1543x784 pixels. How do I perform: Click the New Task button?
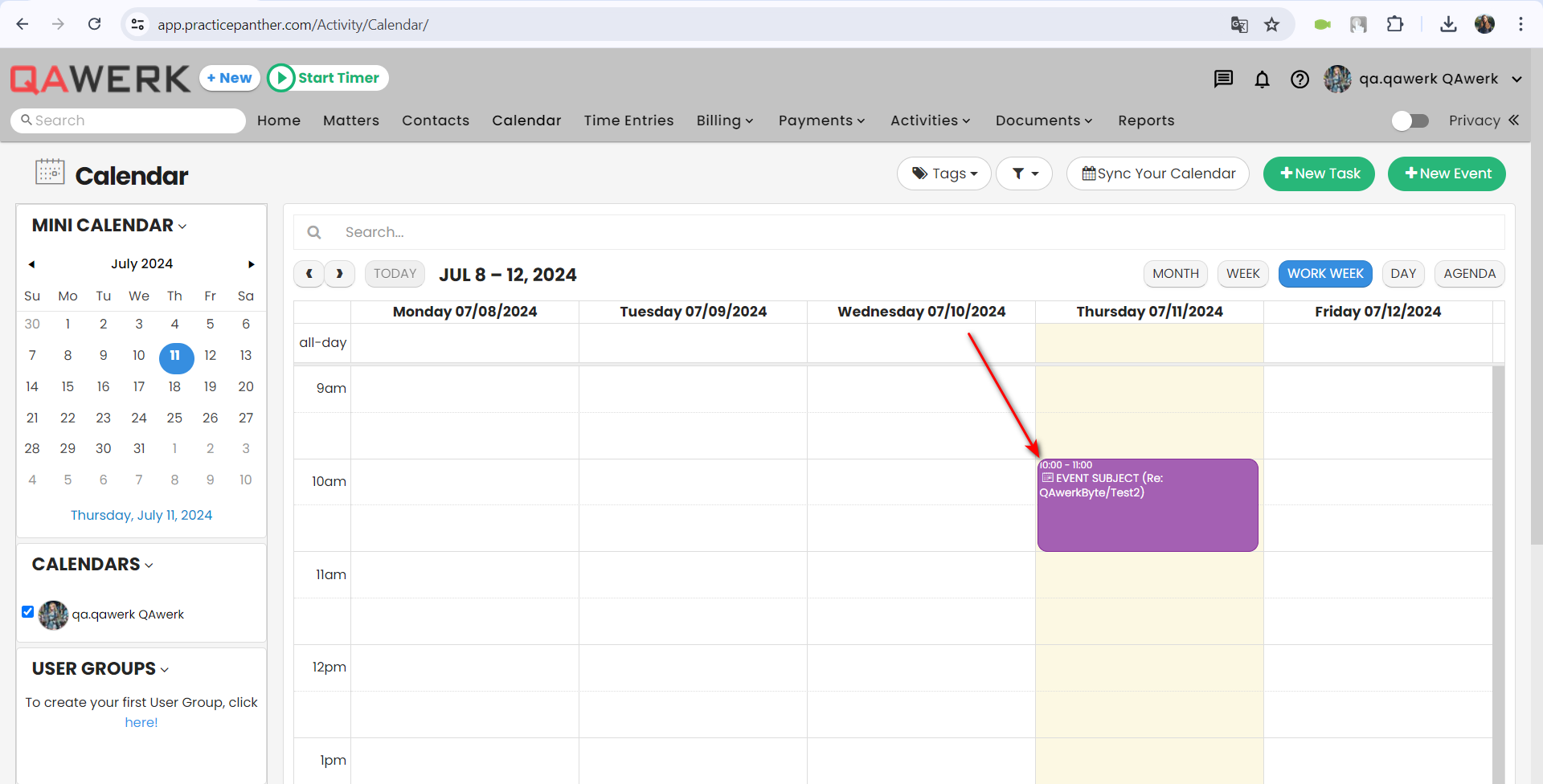[x=1319, y=174]
